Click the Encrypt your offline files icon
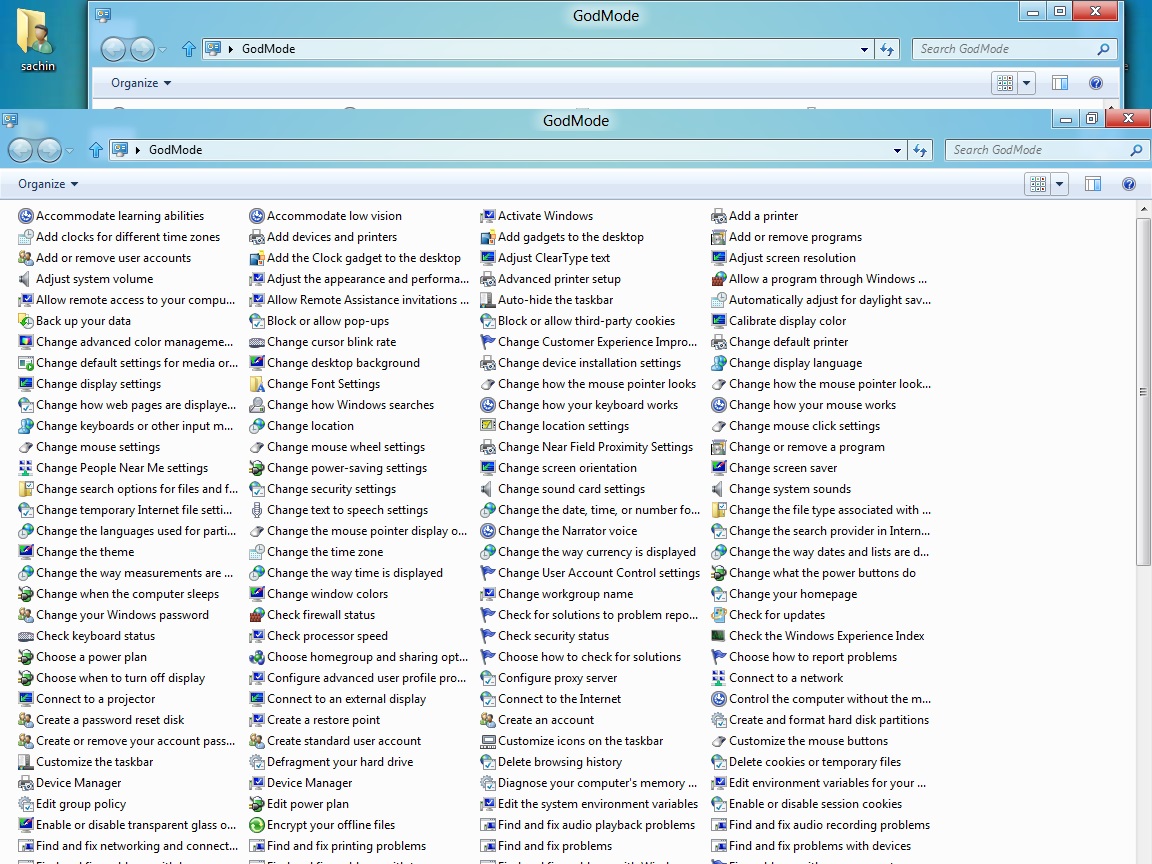1152x864 pixels. pos(256,825)
